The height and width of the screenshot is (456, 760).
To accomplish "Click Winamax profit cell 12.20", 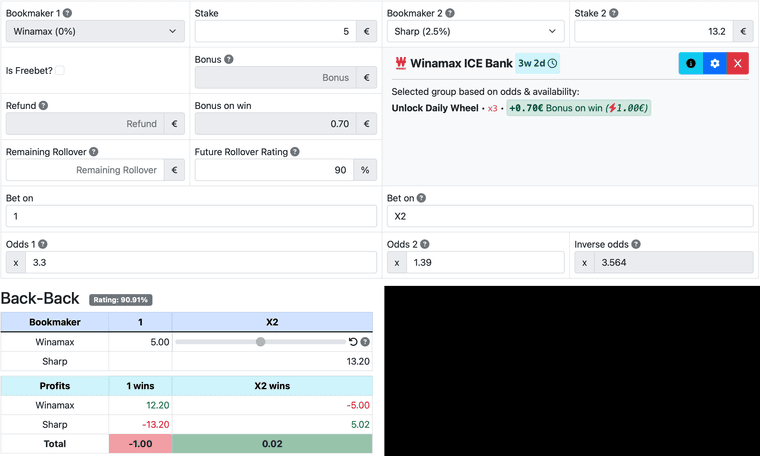I will pos(141,405).
